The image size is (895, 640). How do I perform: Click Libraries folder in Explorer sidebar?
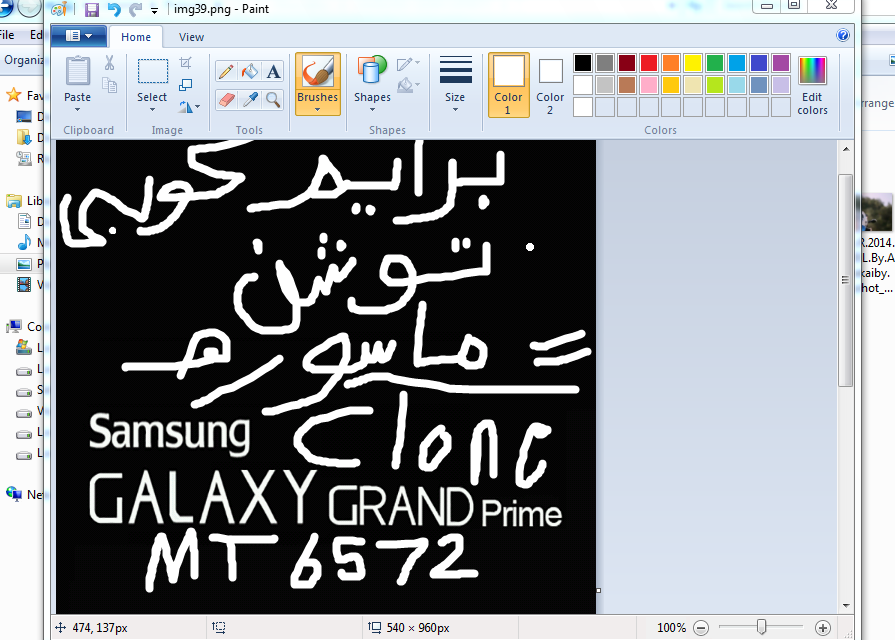point(14,201)
